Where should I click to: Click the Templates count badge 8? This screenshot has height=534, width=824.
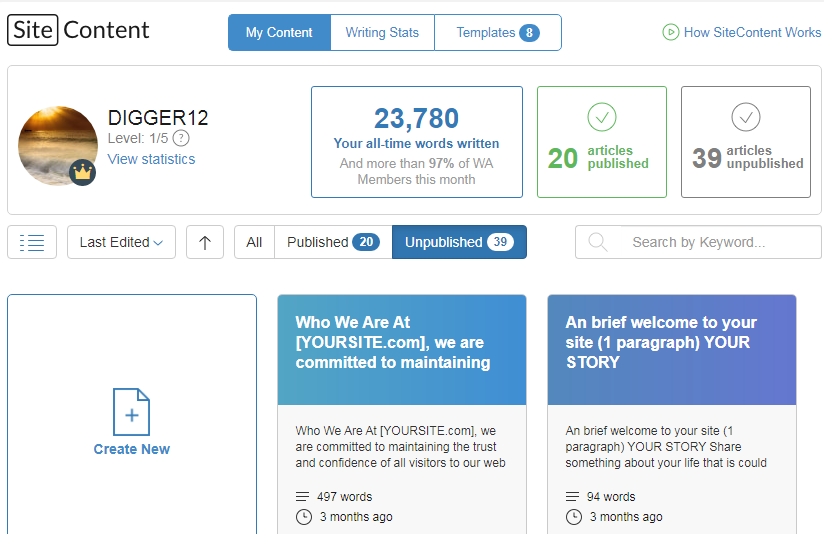[x=529, y=33]
